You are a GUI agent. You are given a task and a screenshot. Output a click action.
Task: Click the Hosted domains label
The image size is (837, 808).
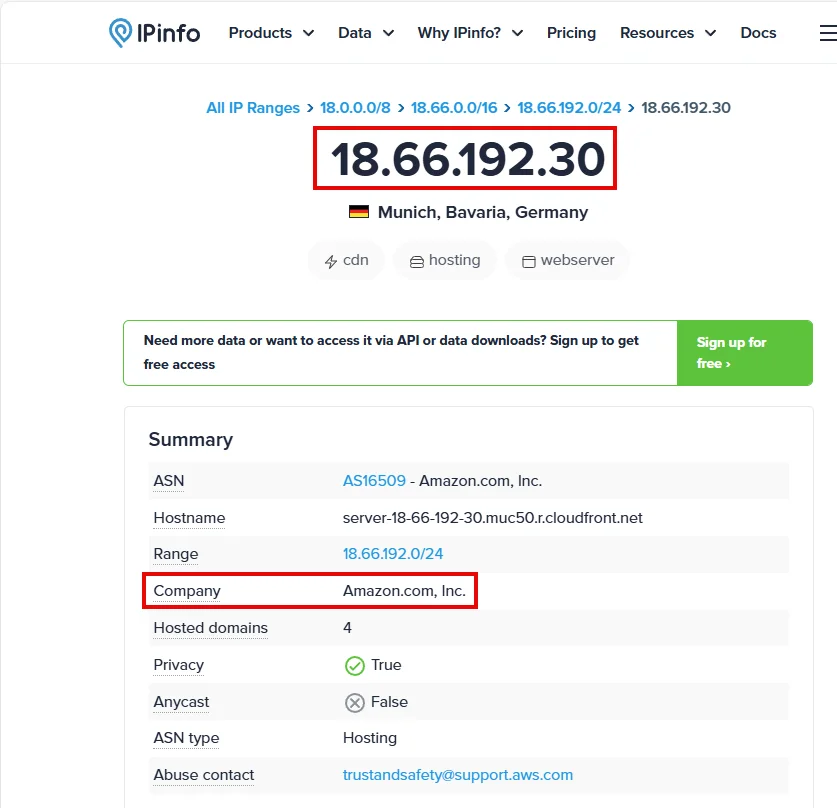click(210, 628)
